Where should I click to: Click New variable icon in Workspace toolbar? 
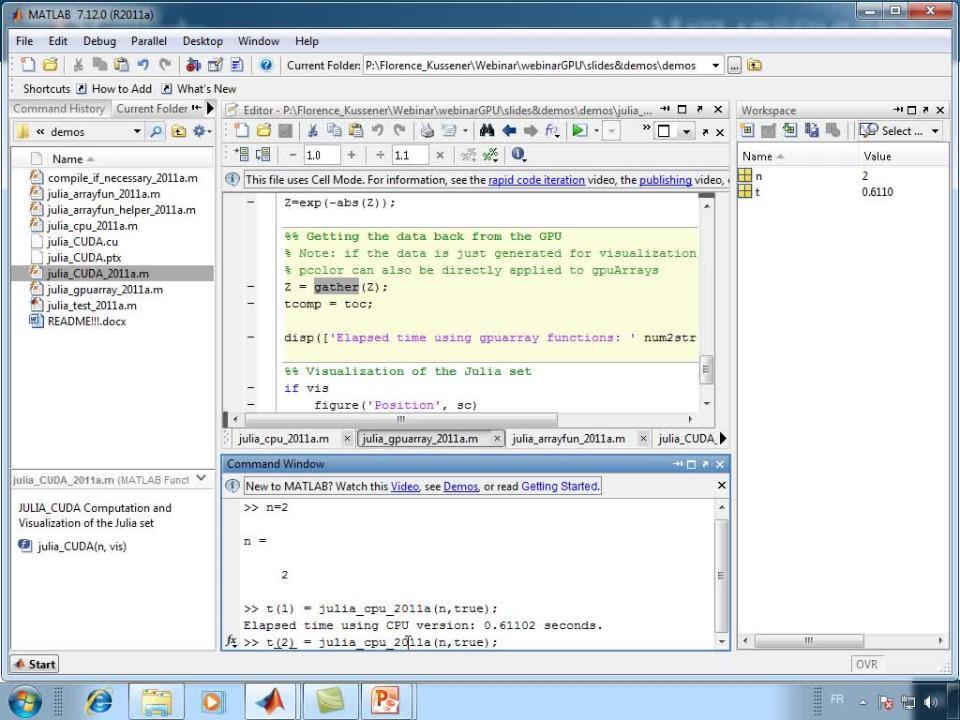click(747, 130)
